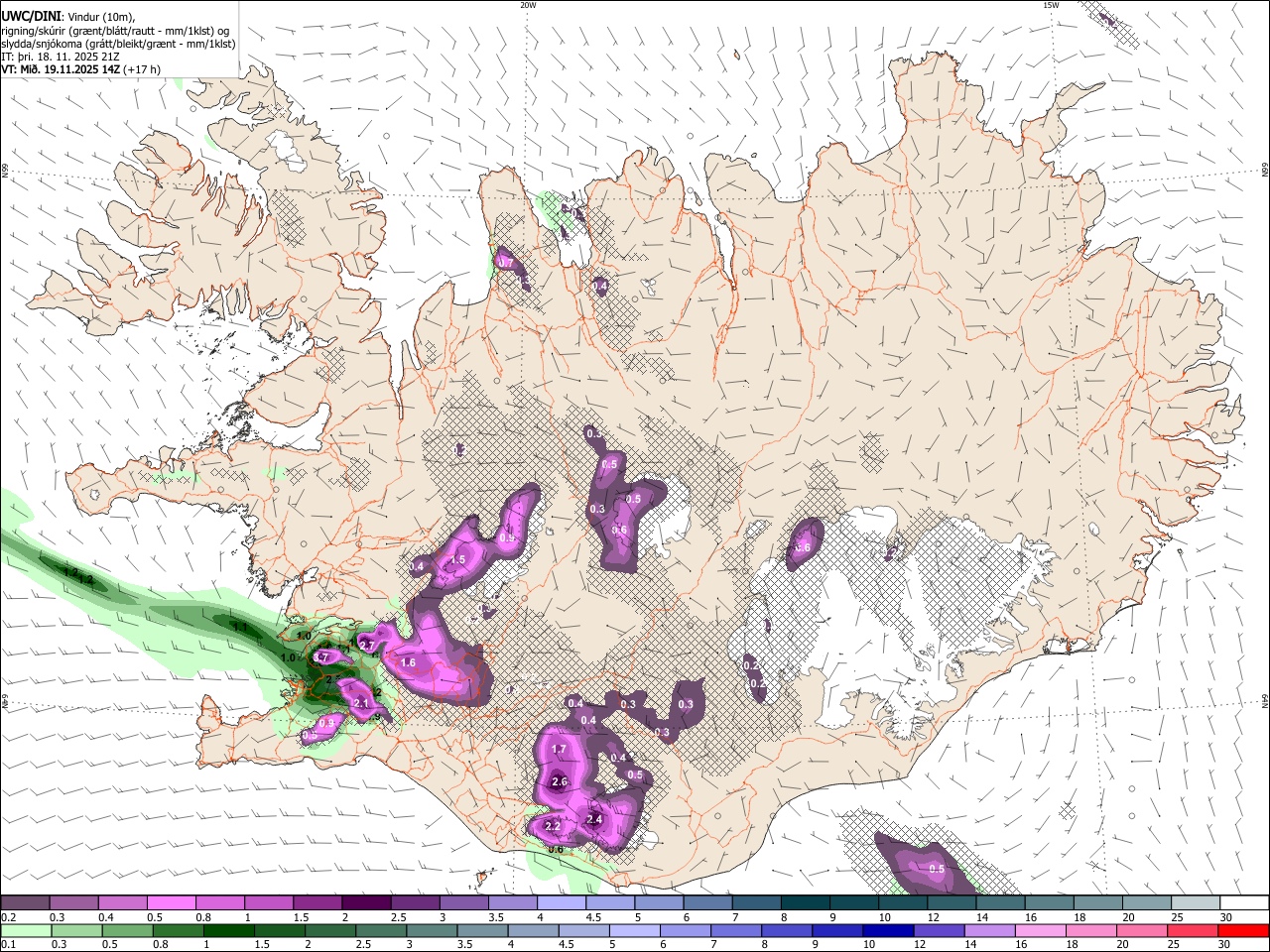Image resolution: width=1270 pixels, height=952 pixels.
Task: Select the "1.6" snowfall value
Action: point(407,662)
